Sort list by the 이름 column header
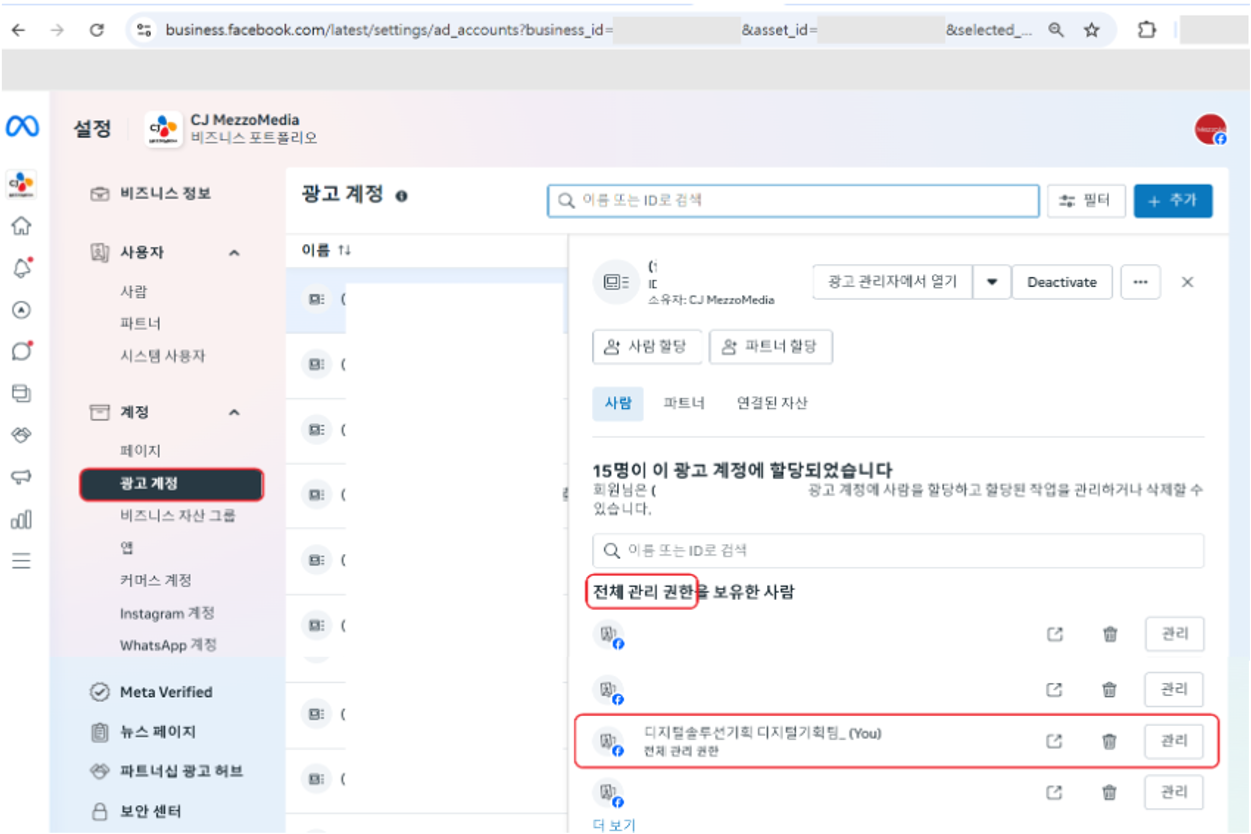This screenshot has height=834, width=1251. 326,250
